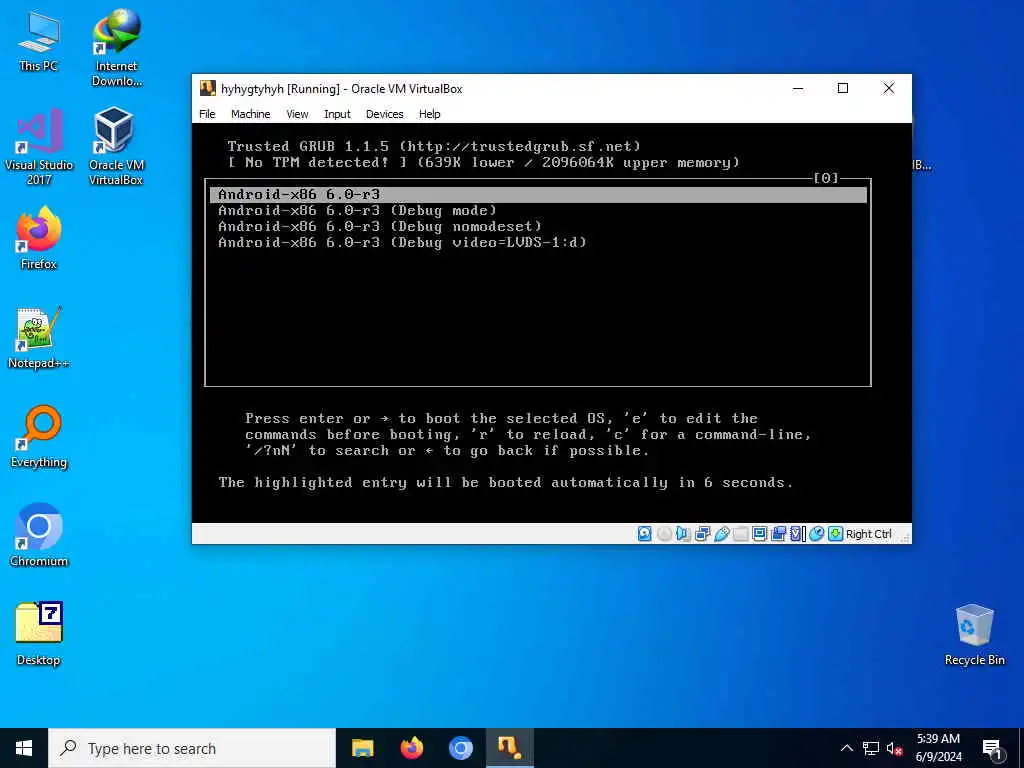
Task: Open the Windows Start menu
Action: click(24, 748)
